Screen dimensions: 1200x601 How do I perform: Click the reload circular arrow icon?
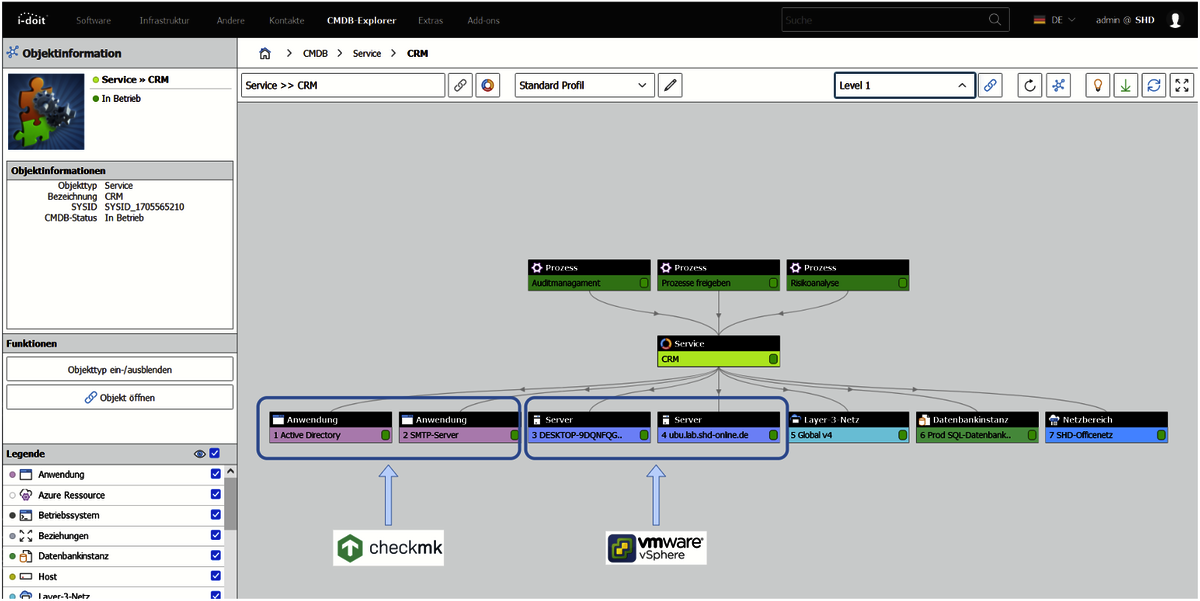[1029, 85]
